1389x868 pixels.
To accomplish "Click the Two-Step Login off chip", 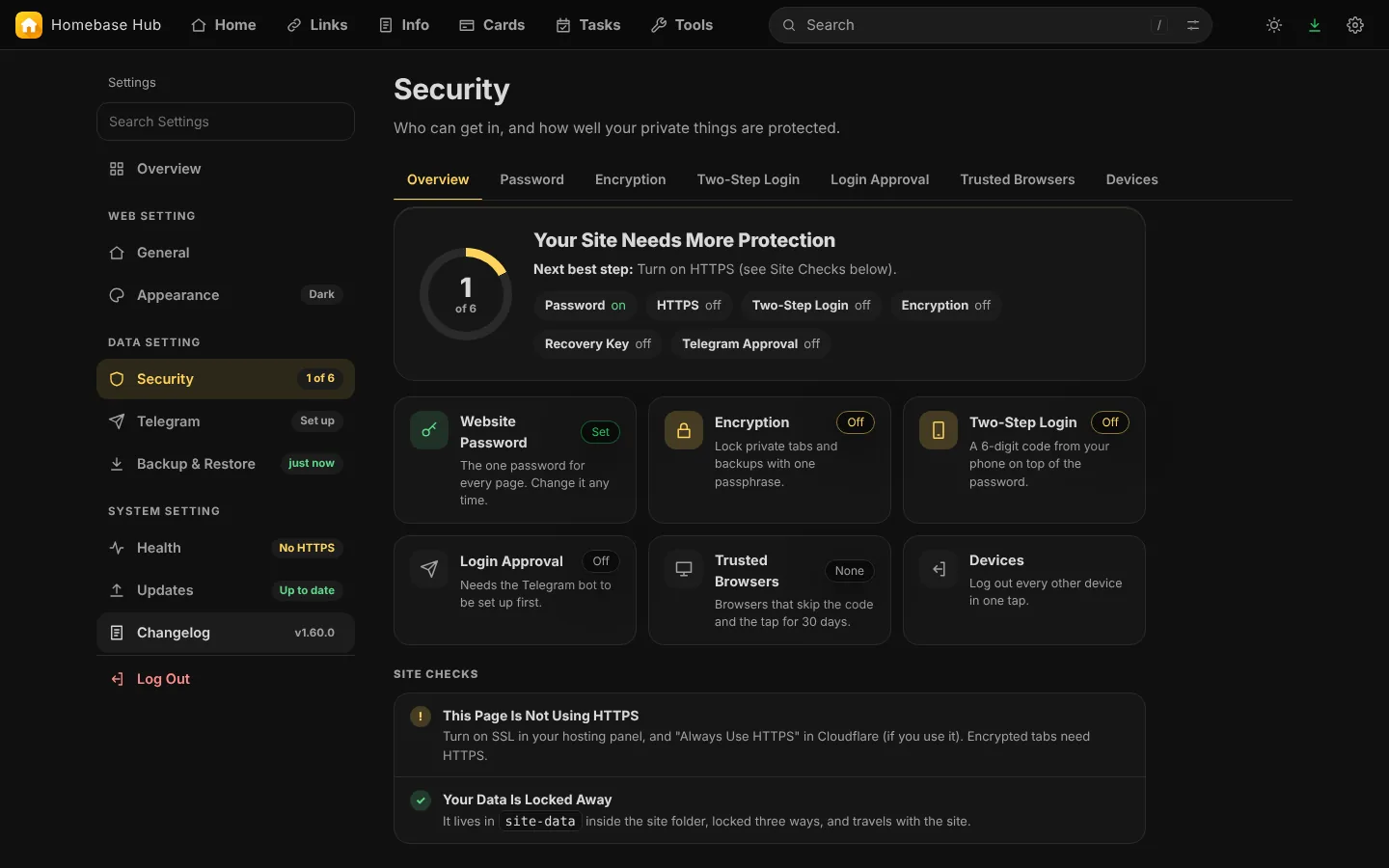I will click(811, 306).
